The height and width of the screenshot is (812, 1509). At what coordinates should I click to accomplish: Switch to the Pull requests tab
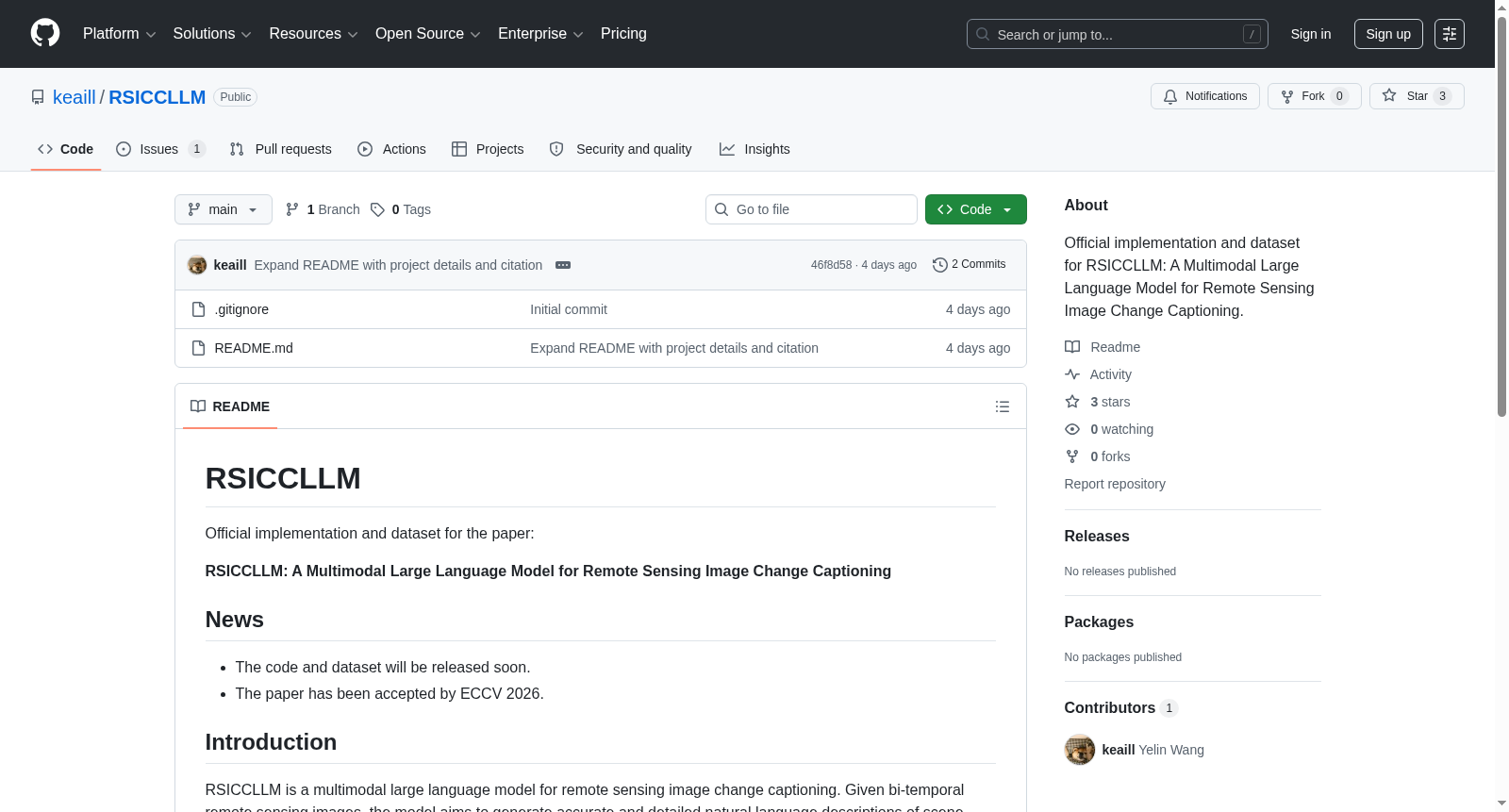tap(281, 149)
